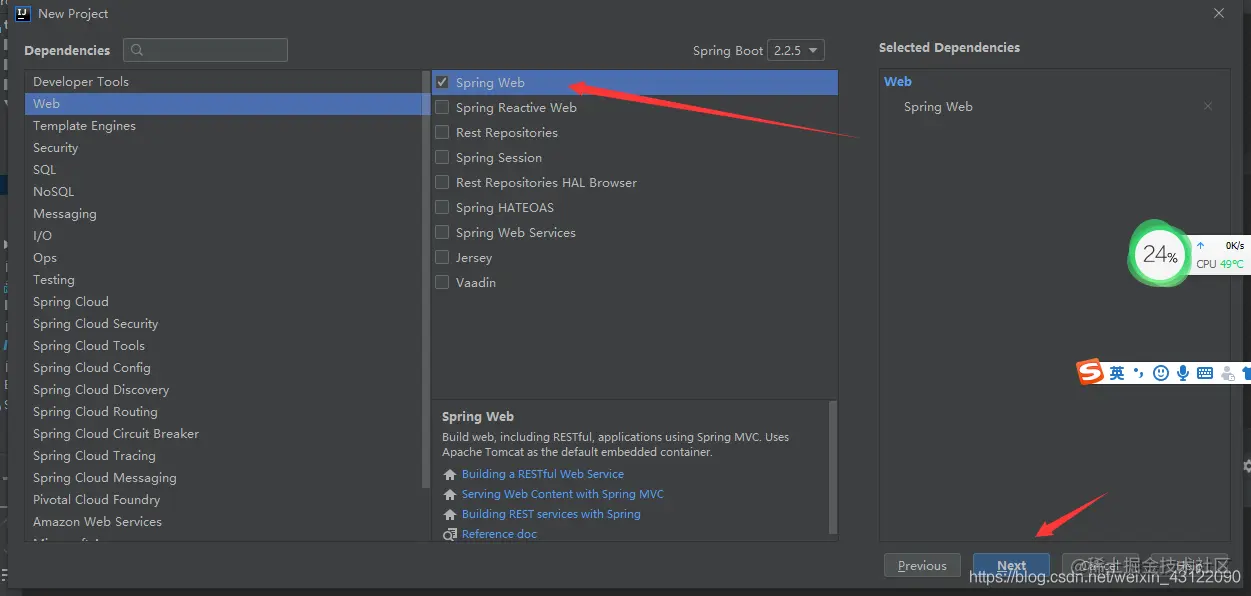Check the Jersey dependency checkbox

click(x=442, y=258)
